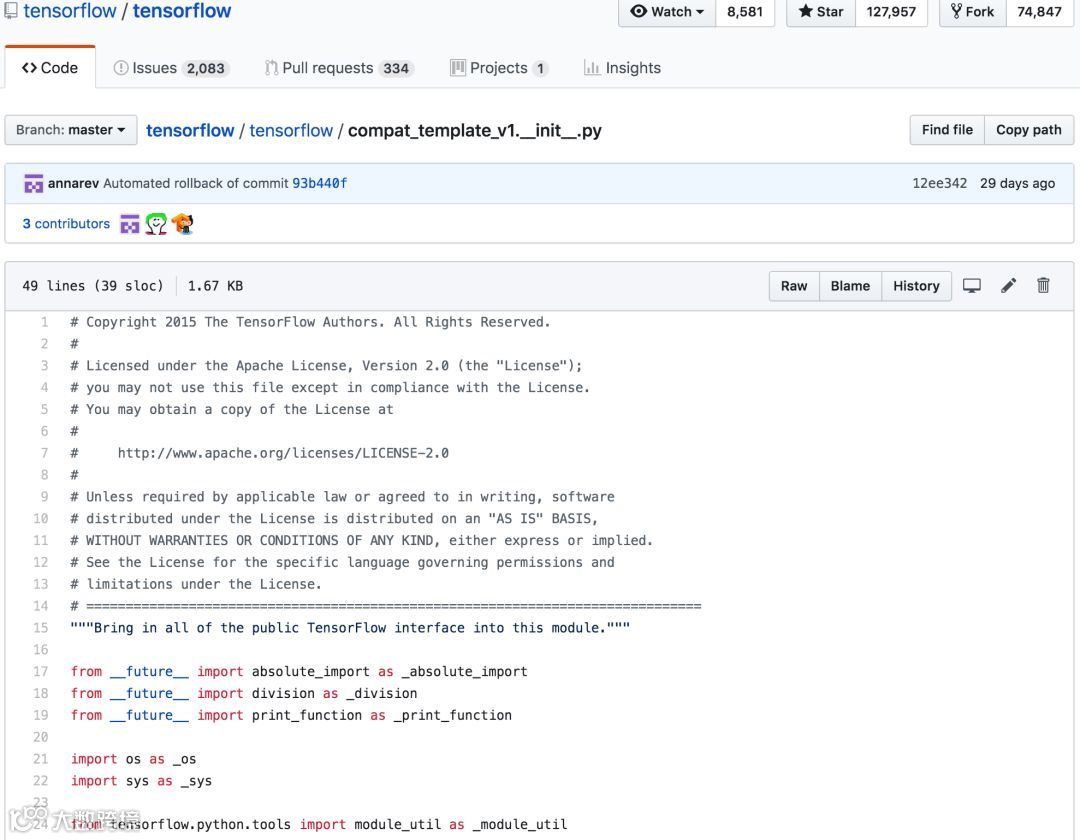The height and width of the screenshot is (840, 1080).
Task: Fork the tensorflow repository
Action: point(973,12)
